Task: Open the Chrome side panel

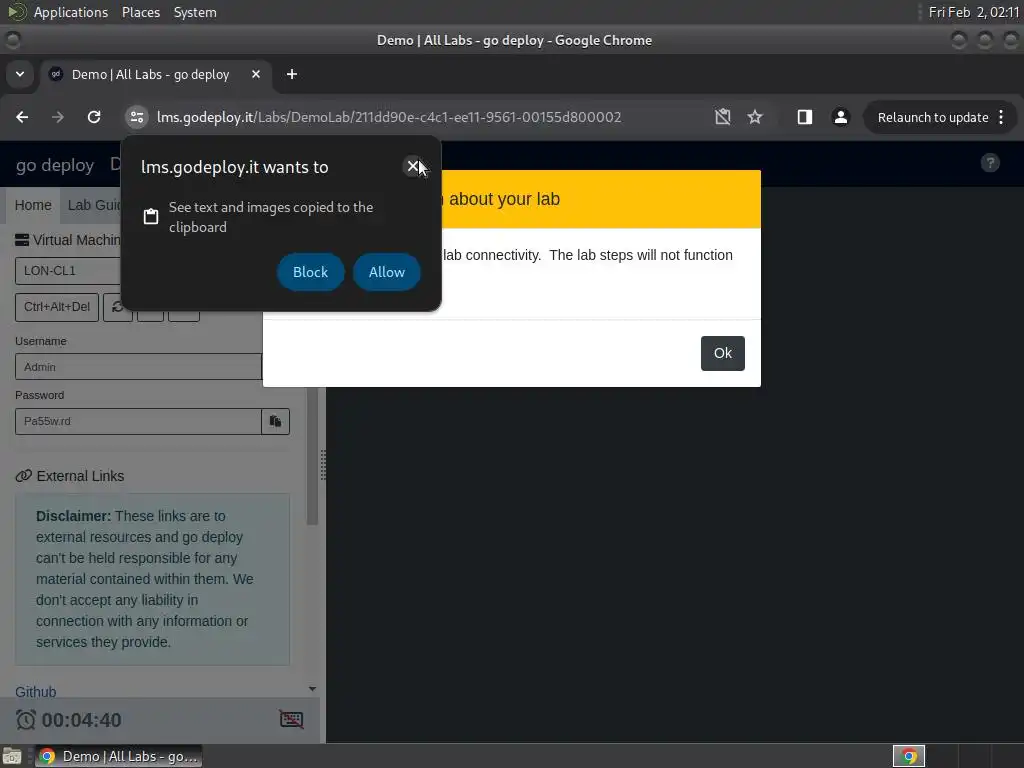Action: [x=805, y=117]
